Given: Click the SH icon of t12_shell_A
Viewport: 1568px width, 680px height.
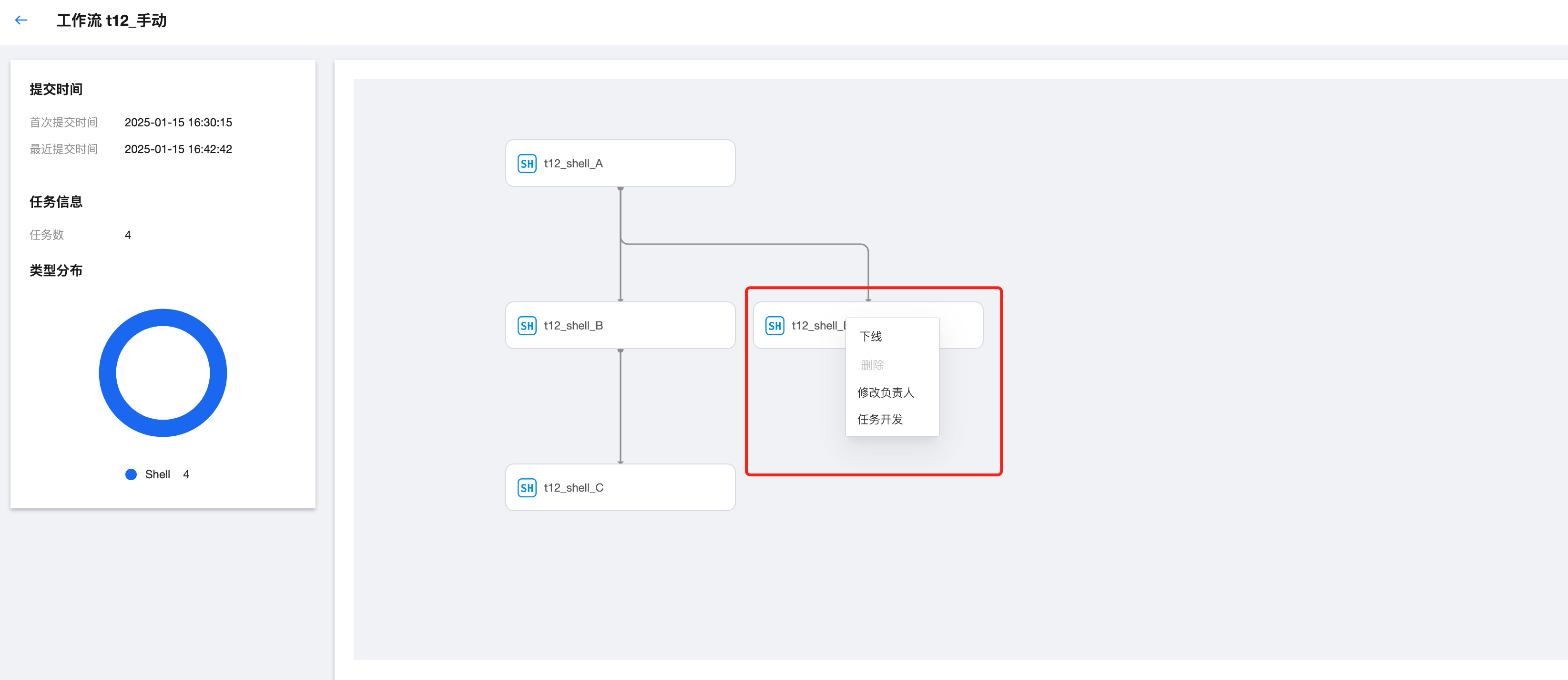Looking at the screenshot, I should [527, 163].
